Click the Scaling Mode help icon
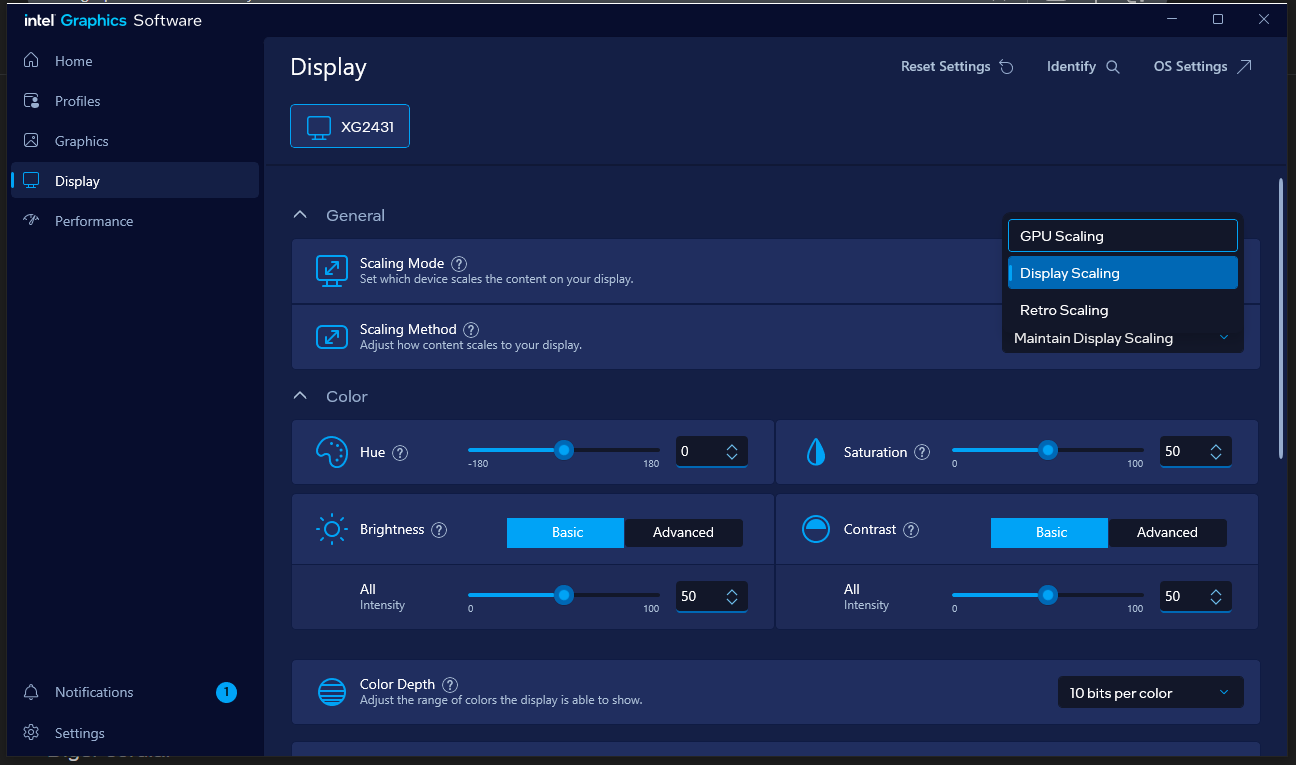The height and width of the screenshot is (765, 1296). [459, 264]
